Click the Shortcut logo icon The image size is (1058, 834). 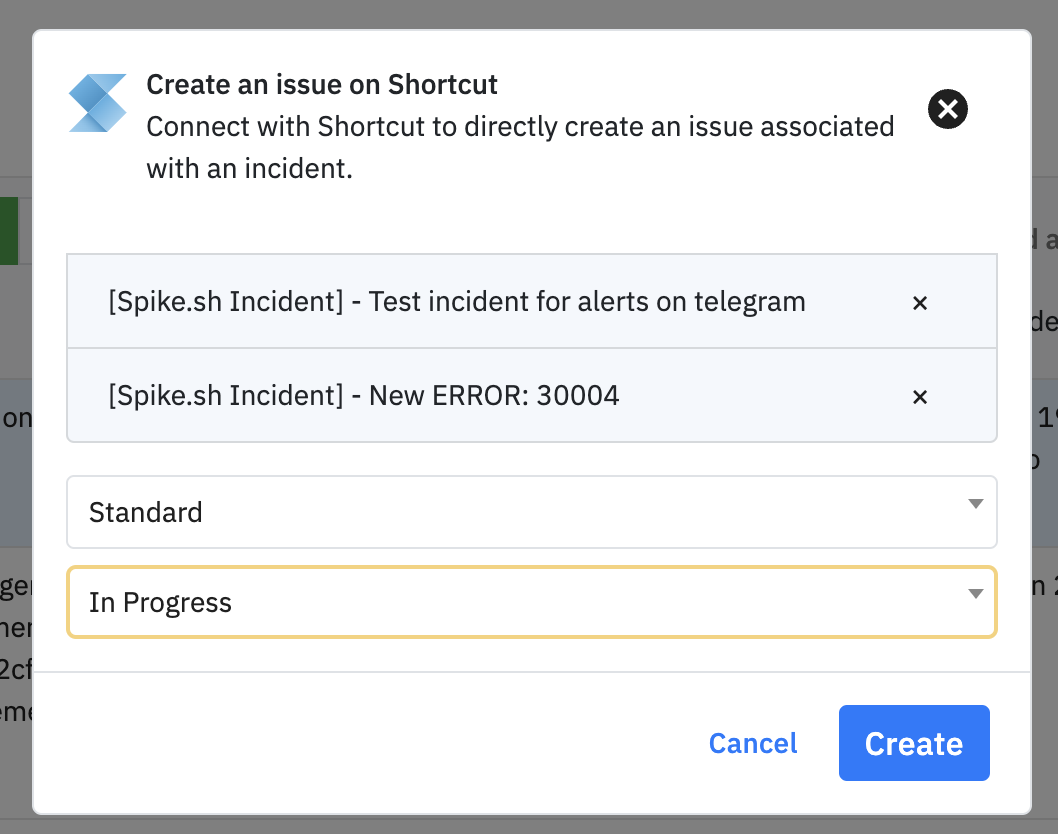pos(97,103)
